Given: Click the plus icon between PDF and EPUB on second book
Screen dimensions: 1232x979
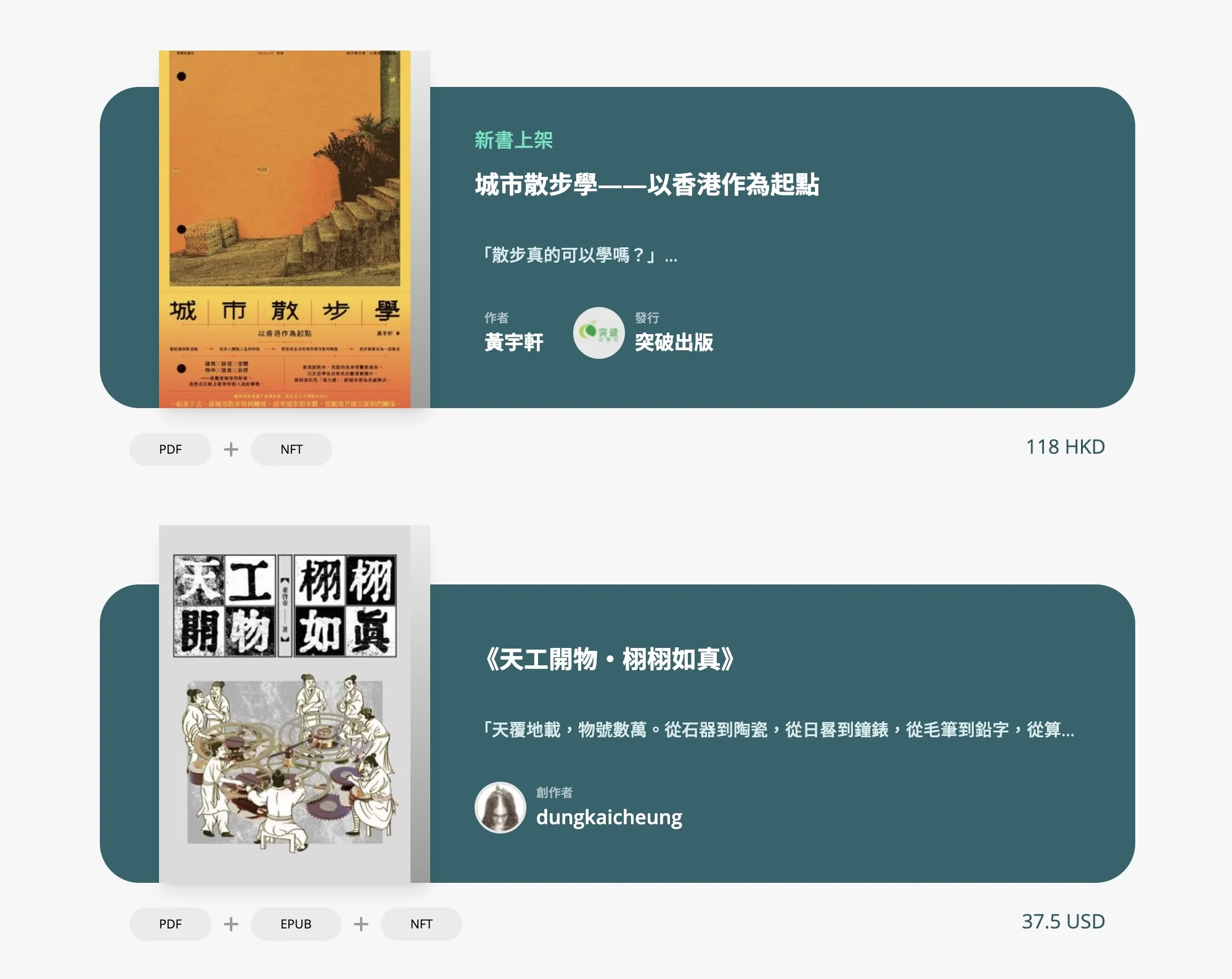Looking at the screenshot, I should (x=231, y=924).
